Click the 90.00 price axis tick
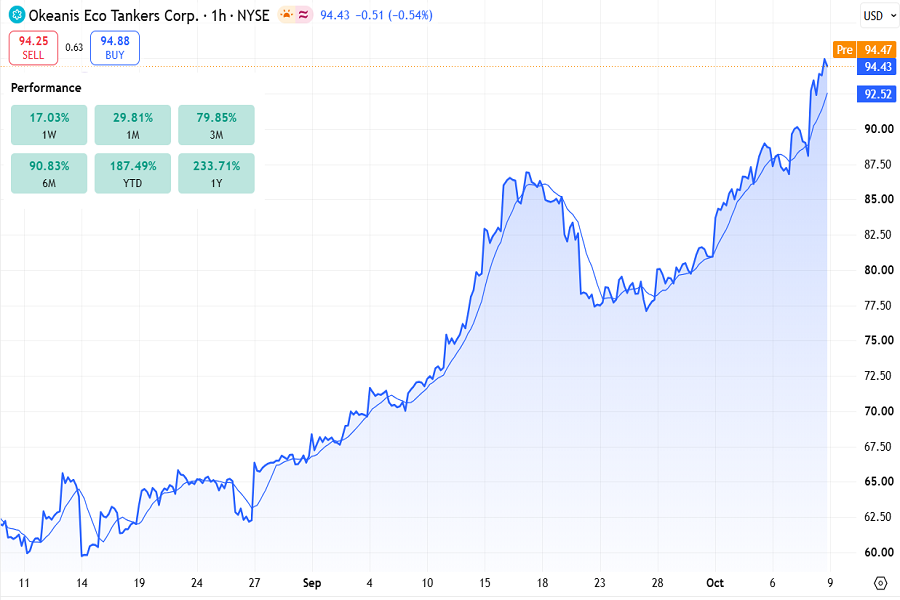This screenshot has height=600, width=900. [x=879, y=129]
